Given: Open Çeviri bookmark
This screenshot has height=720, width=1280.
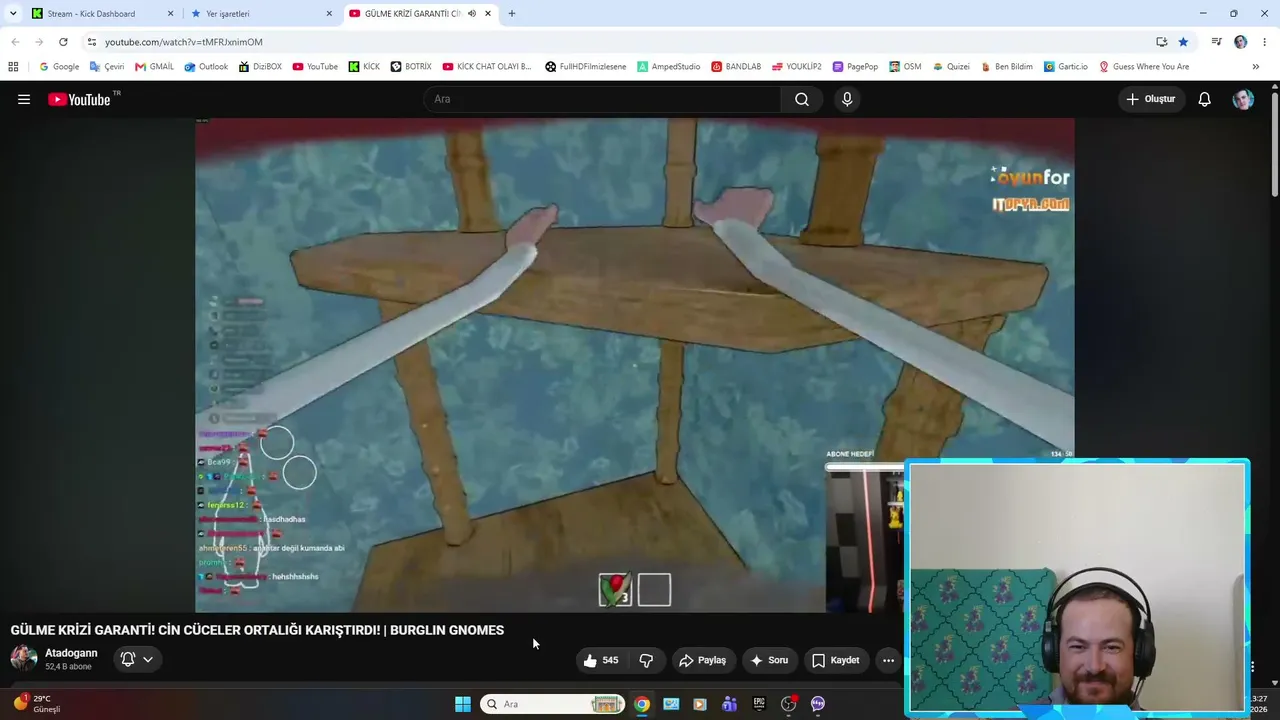Looking at the screenshot, I should pyautogui.click(x=107, y=67).
